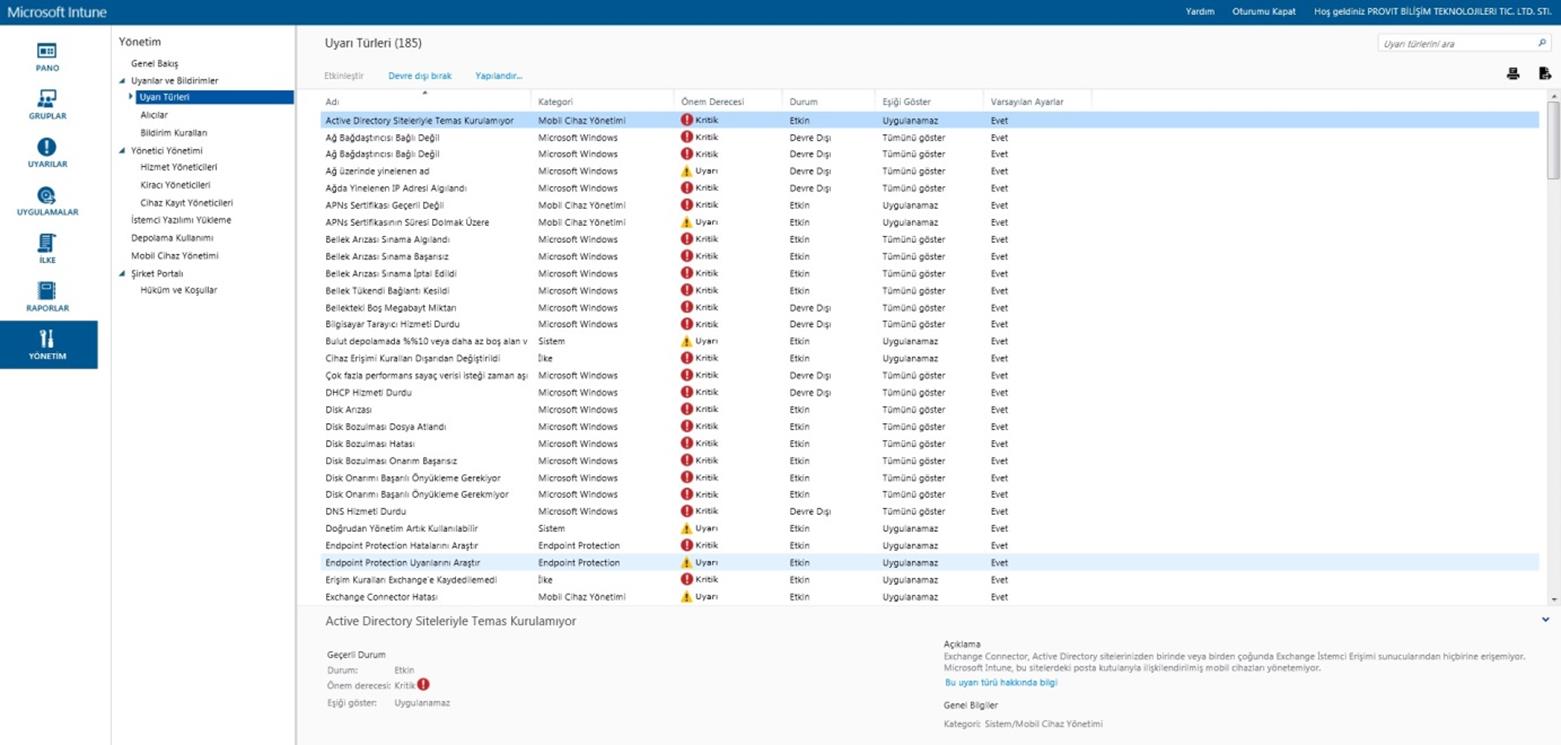This screenshot has width=1561, height=745.
Task: Click the export list icon
Action: pos(1544,73)
